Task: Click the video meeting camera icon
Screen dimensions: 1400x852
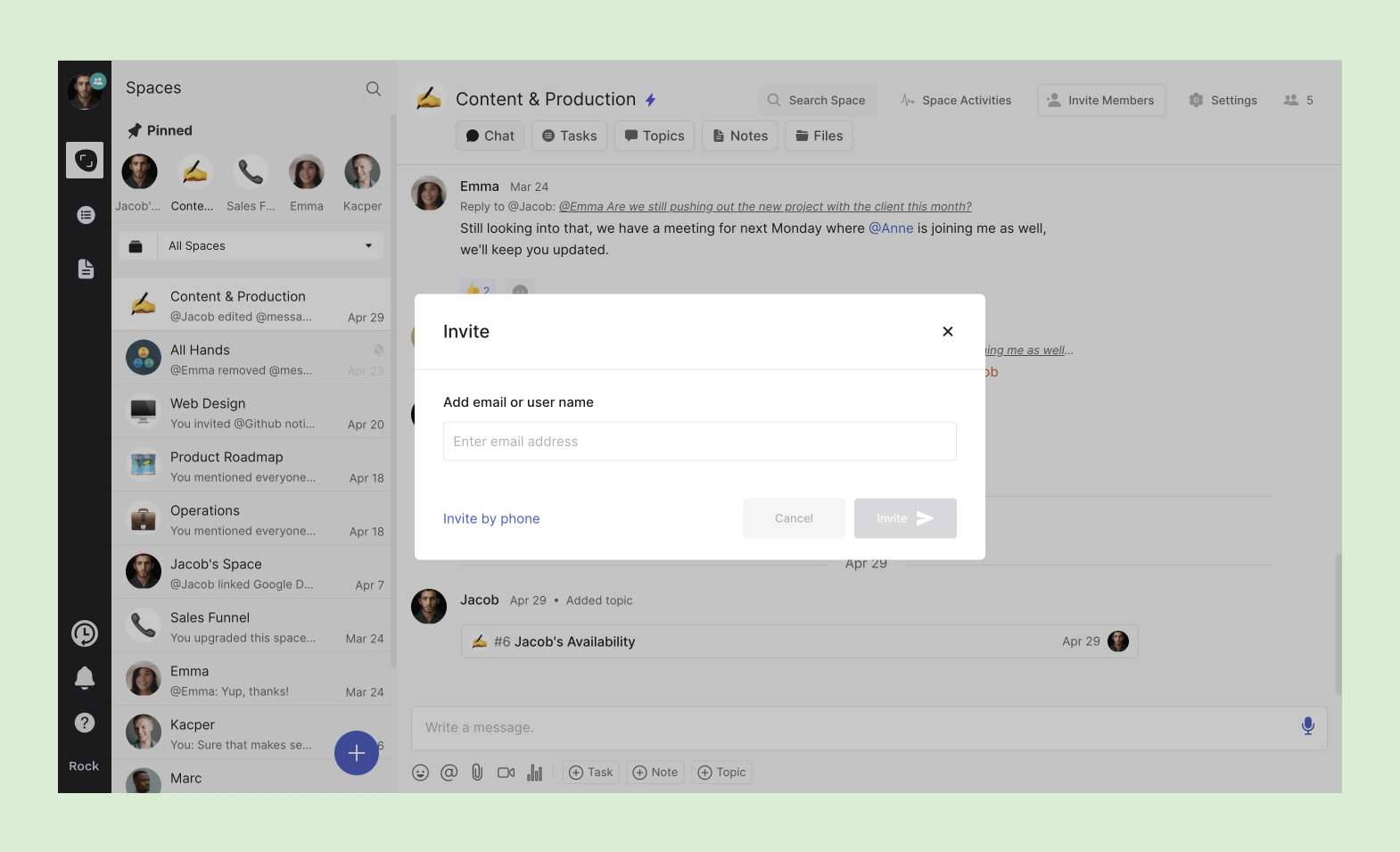Action: [506, 773]
